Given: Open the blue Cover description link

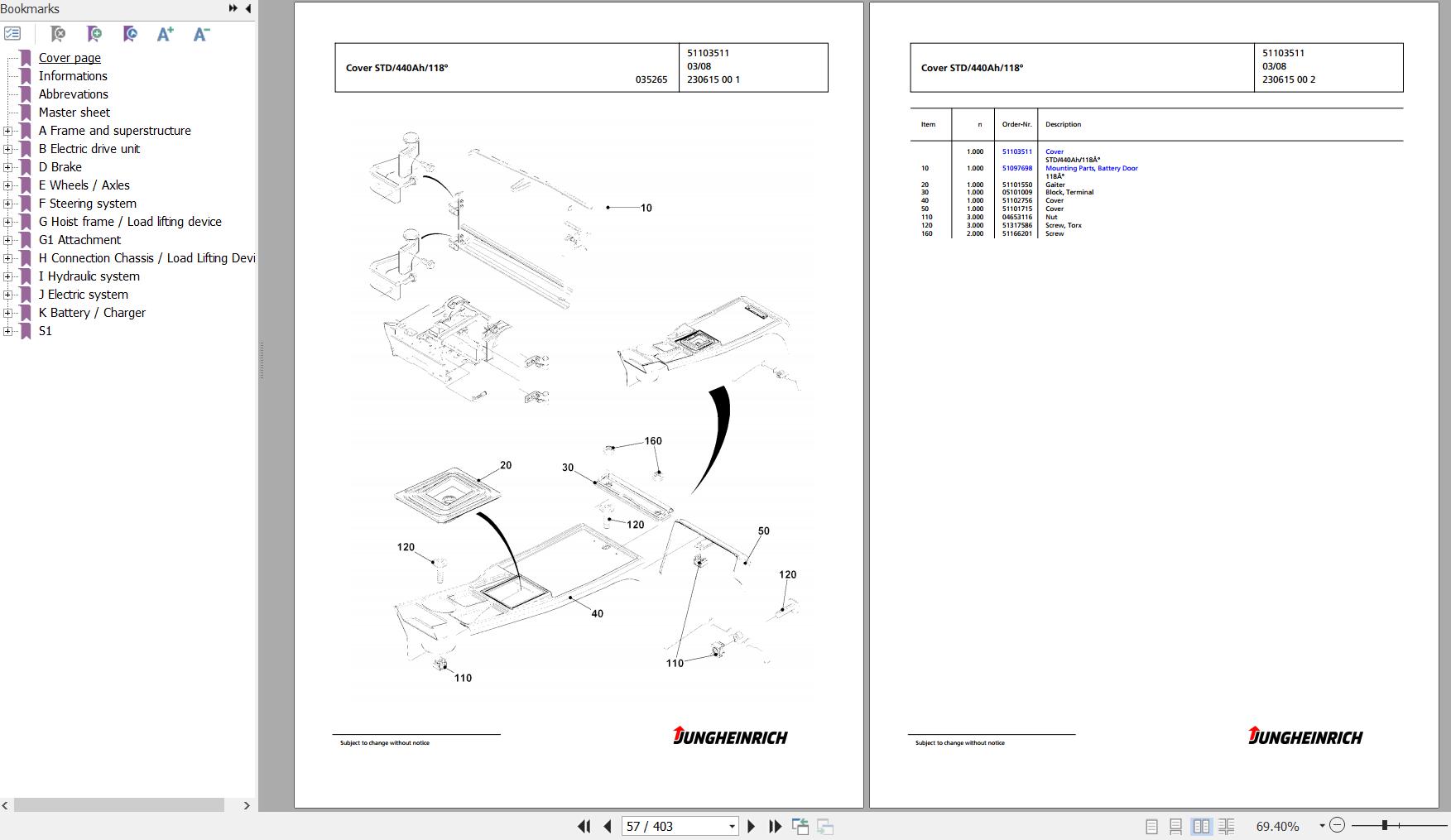Looking at the screenshot, I should coord(1055,151).
